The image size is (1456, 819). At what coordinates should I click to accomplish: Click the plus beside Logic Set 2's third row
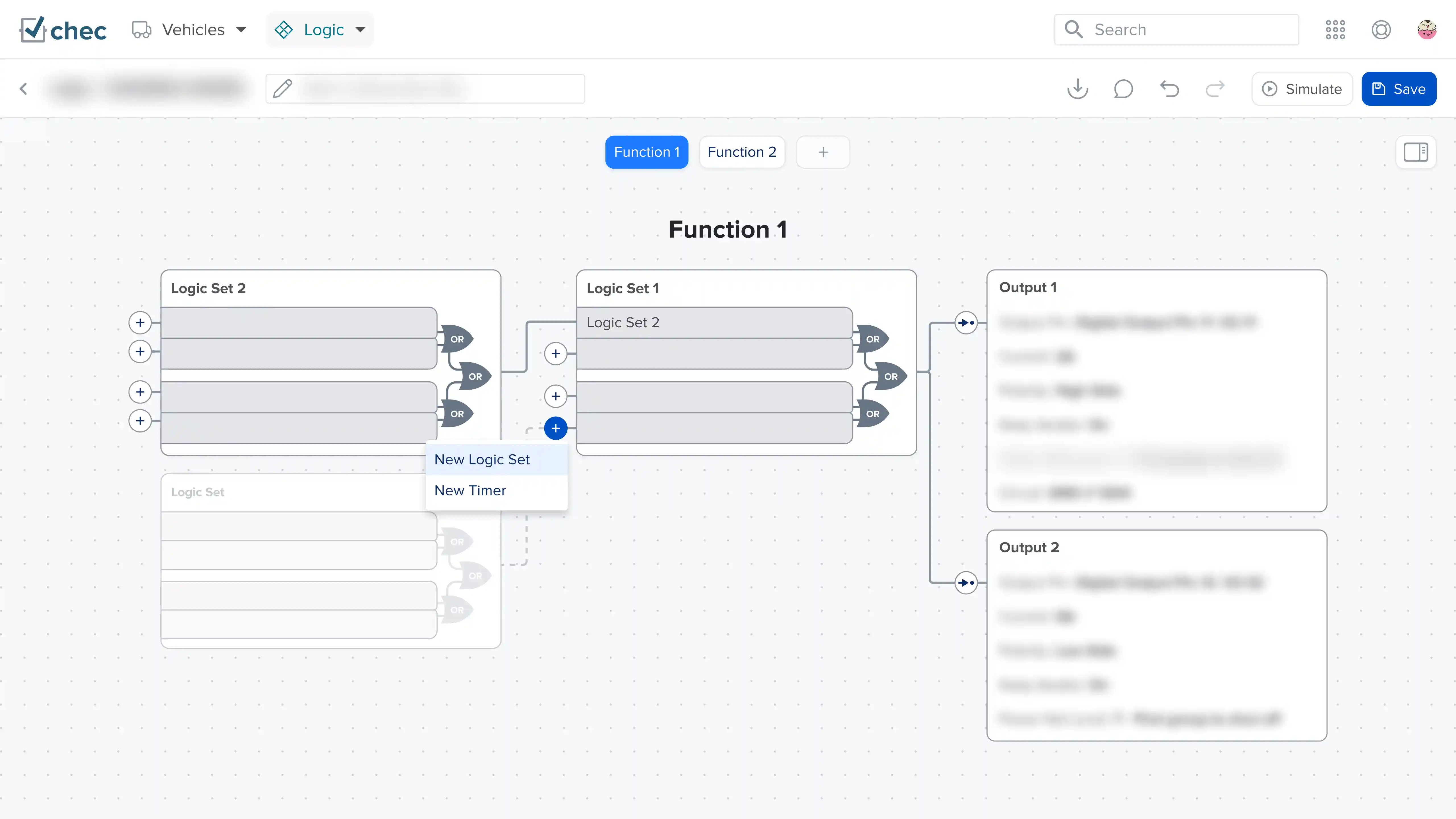(x=140, y=392)
